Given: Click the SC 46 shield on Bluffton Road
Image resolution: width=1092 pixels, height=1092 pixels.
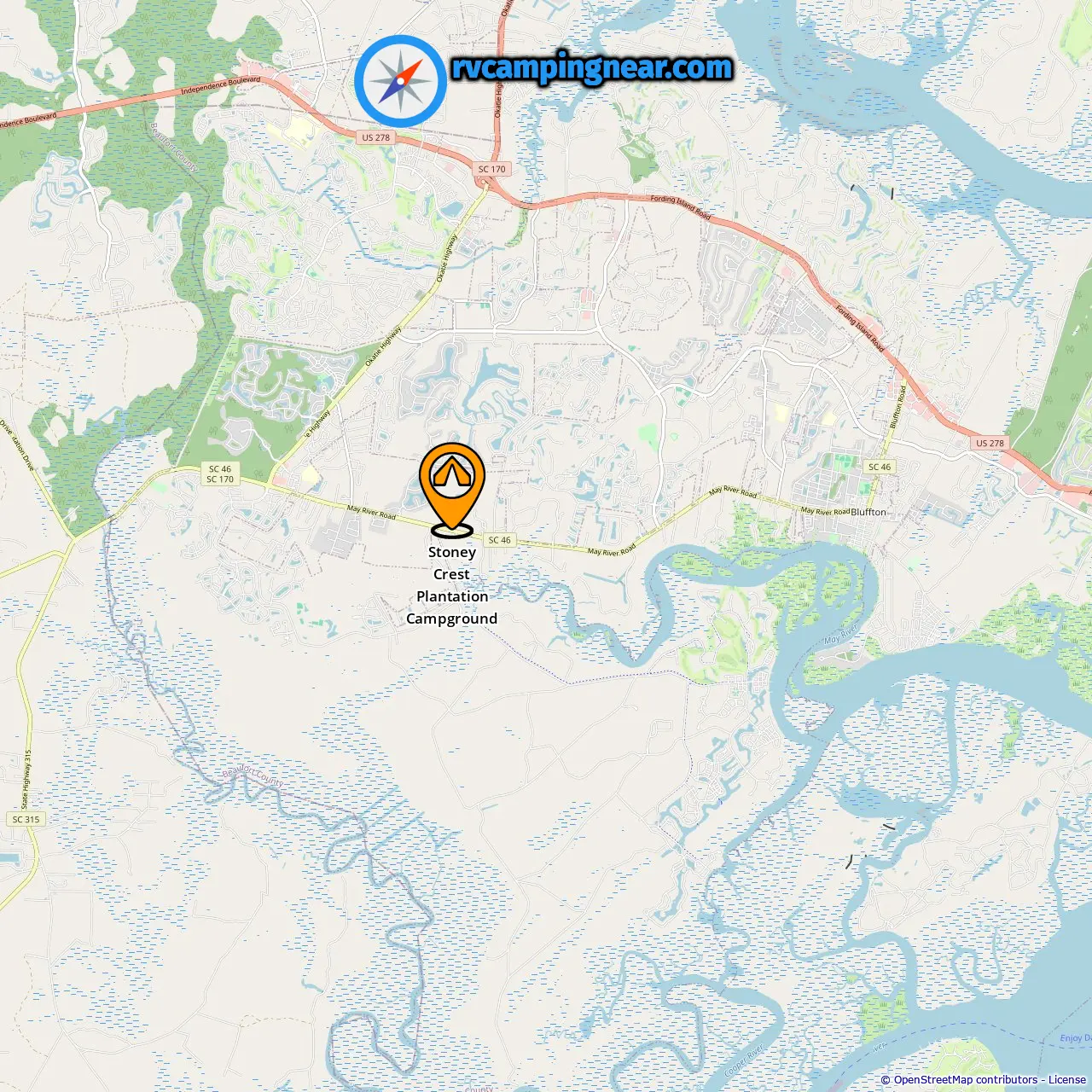Looking at the screenshot, I should (879, 467).
